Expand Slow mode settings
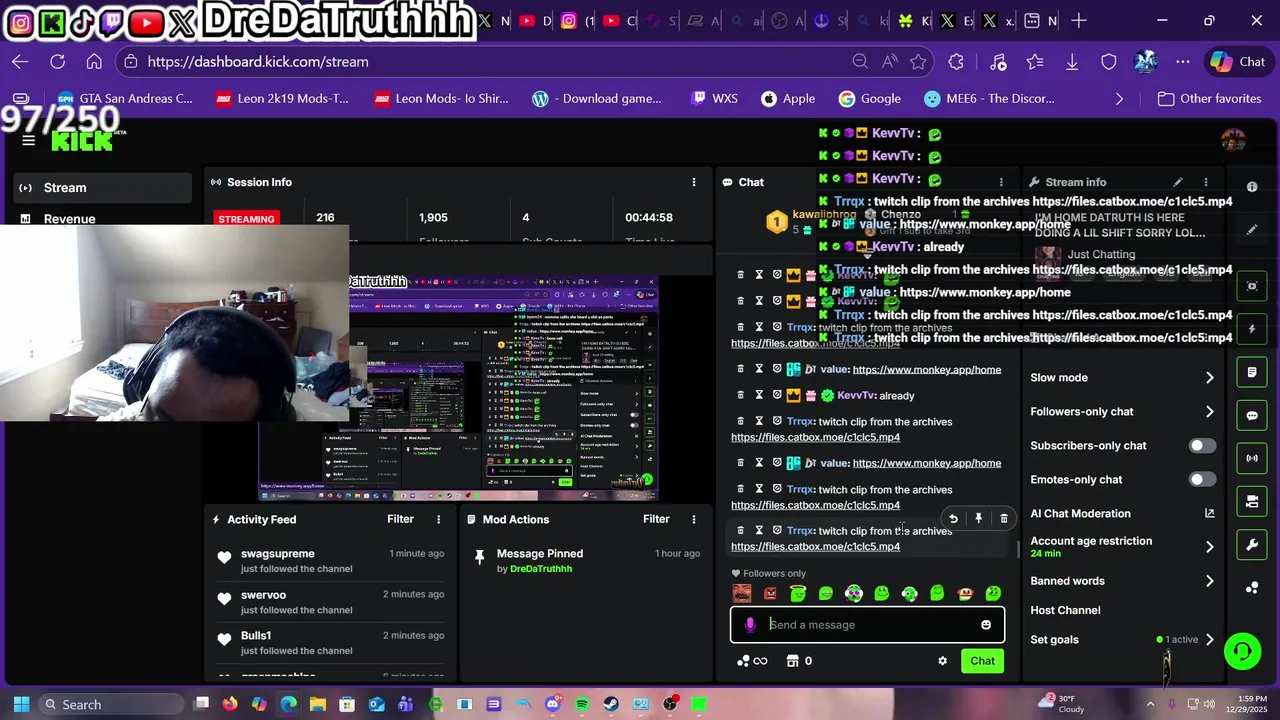The width and height of the screenshot is (1280, 720). (1209, 378)
